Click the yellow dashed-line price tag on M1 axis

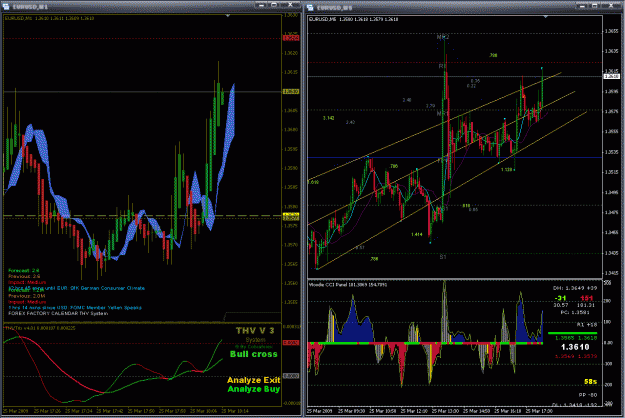291,216
